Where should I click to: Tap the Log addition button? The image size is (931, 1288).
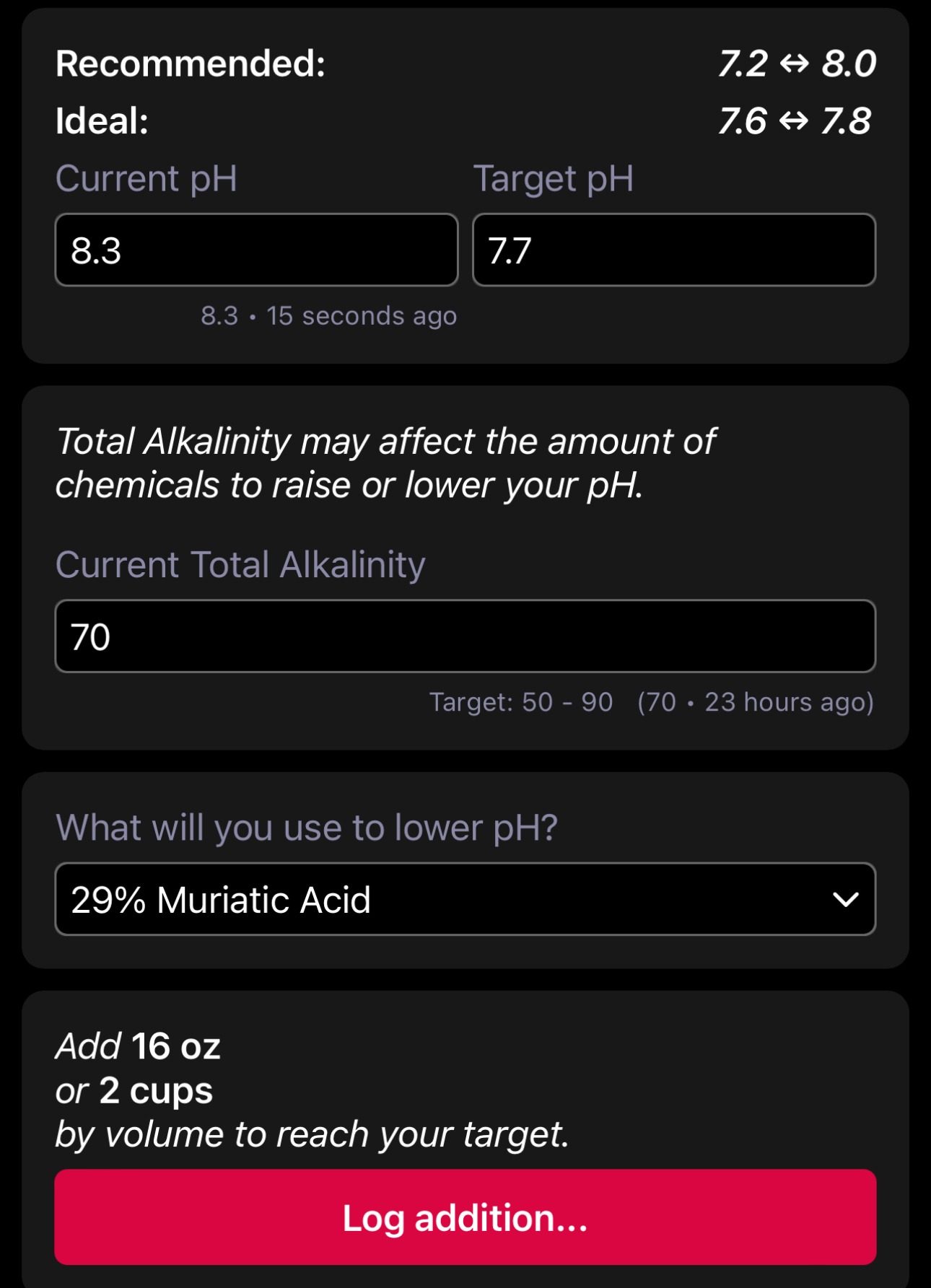[x=465, y=1217]
